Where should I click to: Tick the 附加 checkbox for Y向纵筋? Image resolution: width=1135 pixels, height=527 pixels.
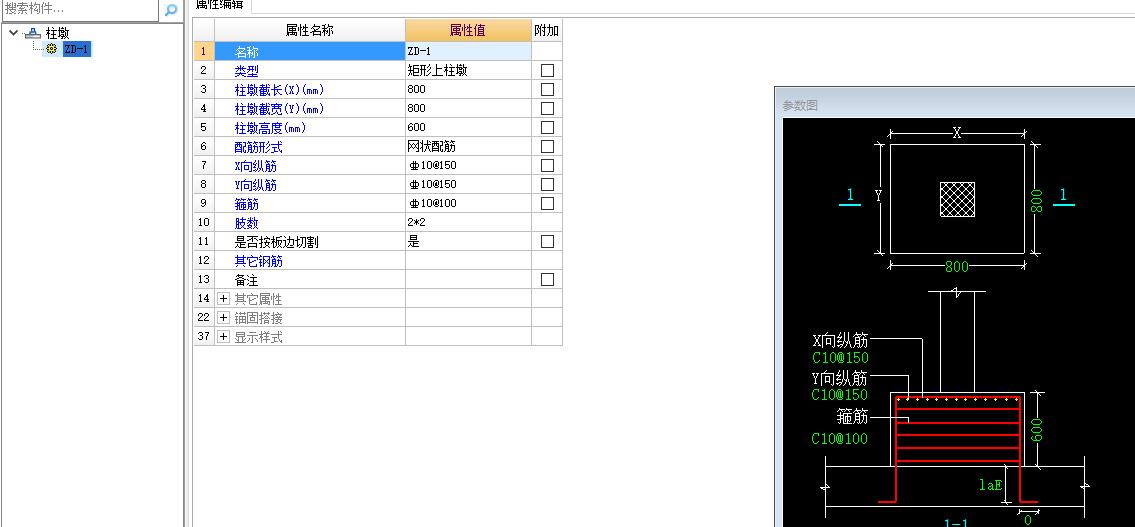tap(547, 185)
